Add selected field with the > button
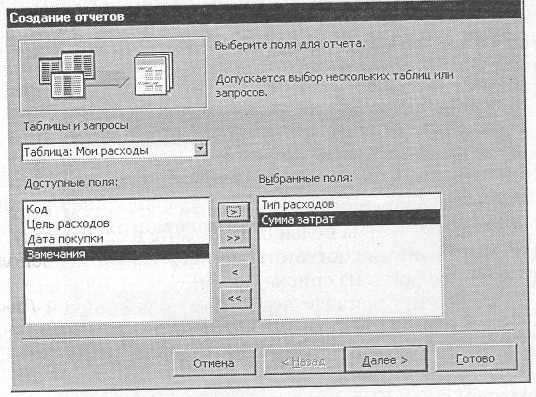 click(x=234, y=212)
